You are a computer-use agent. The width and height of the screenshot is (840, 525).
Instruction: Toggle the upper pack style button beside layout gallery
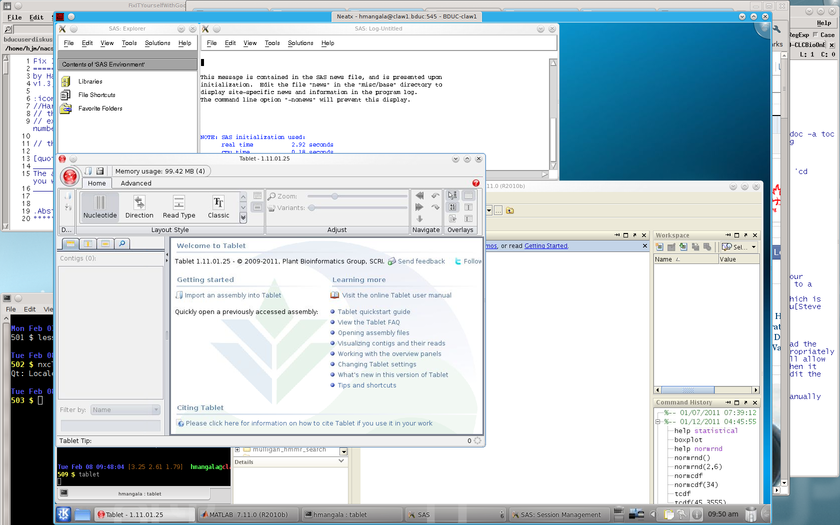[257, 196]
